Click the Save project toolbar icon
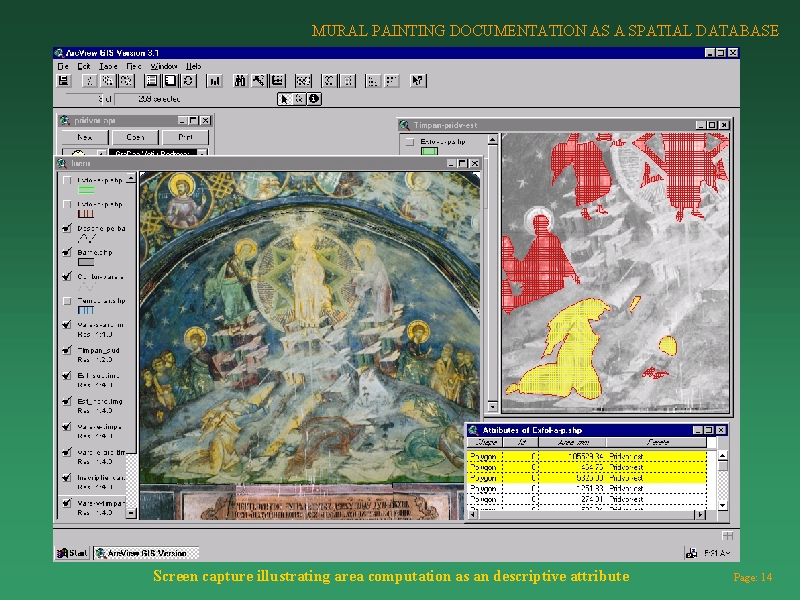Screen dimensions: 800x600 point(63,81)
